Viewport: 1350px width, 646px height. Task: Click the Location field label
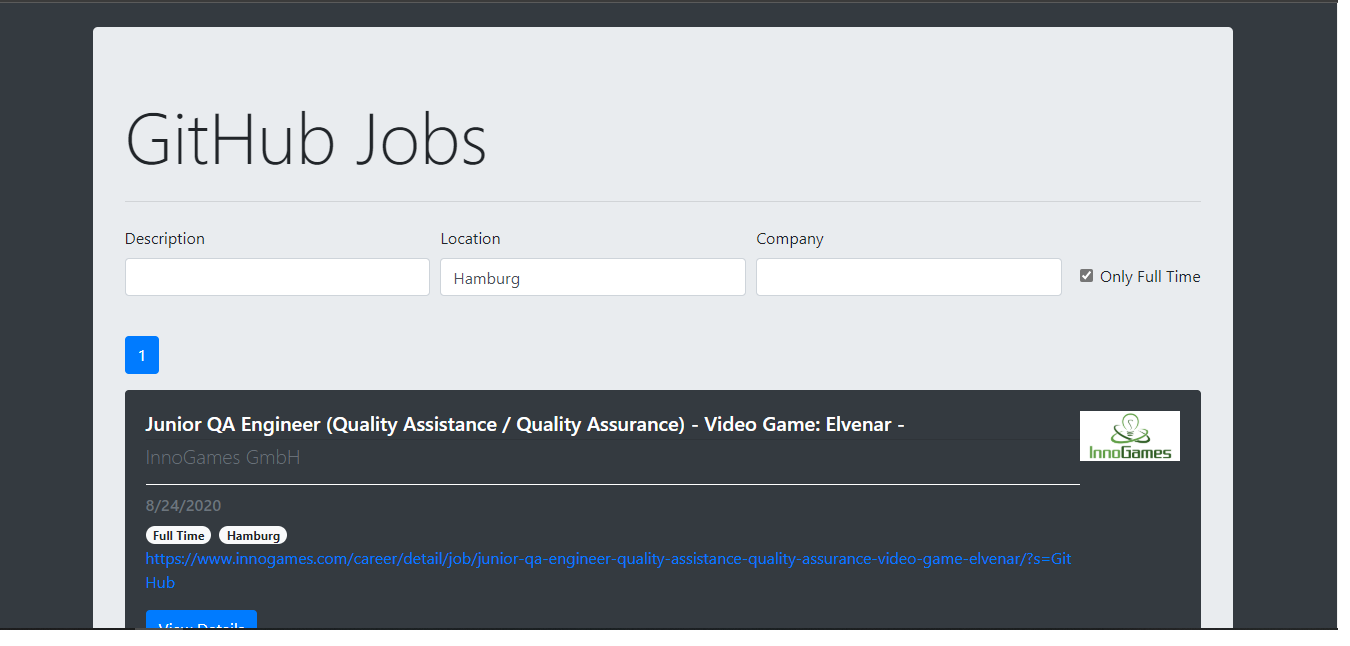point(470,239)
